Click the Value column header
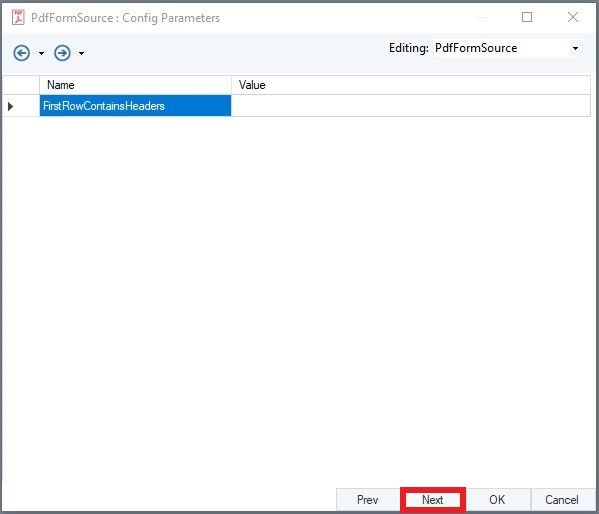The image size is (599, 514). click(411, 85)
